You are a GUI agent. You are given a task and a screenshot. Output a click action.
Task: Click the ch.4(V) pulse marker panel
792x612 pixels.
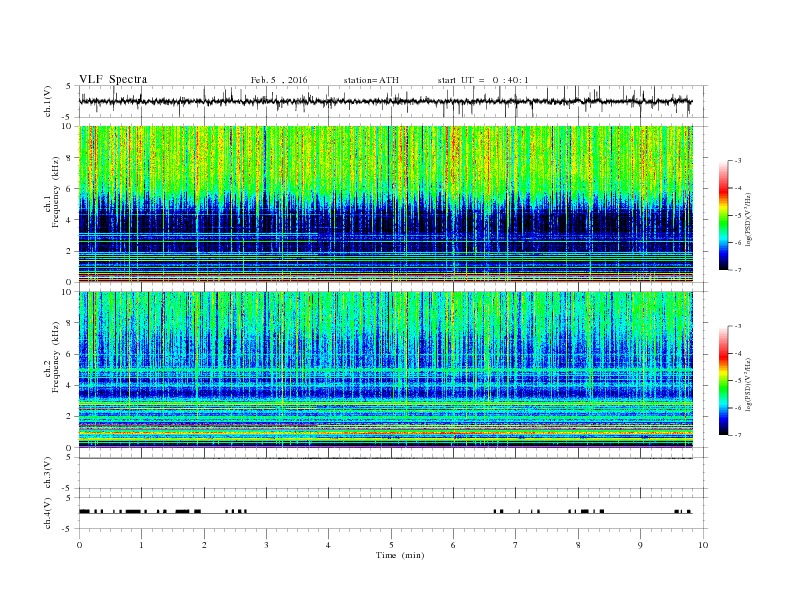[393, 514]
